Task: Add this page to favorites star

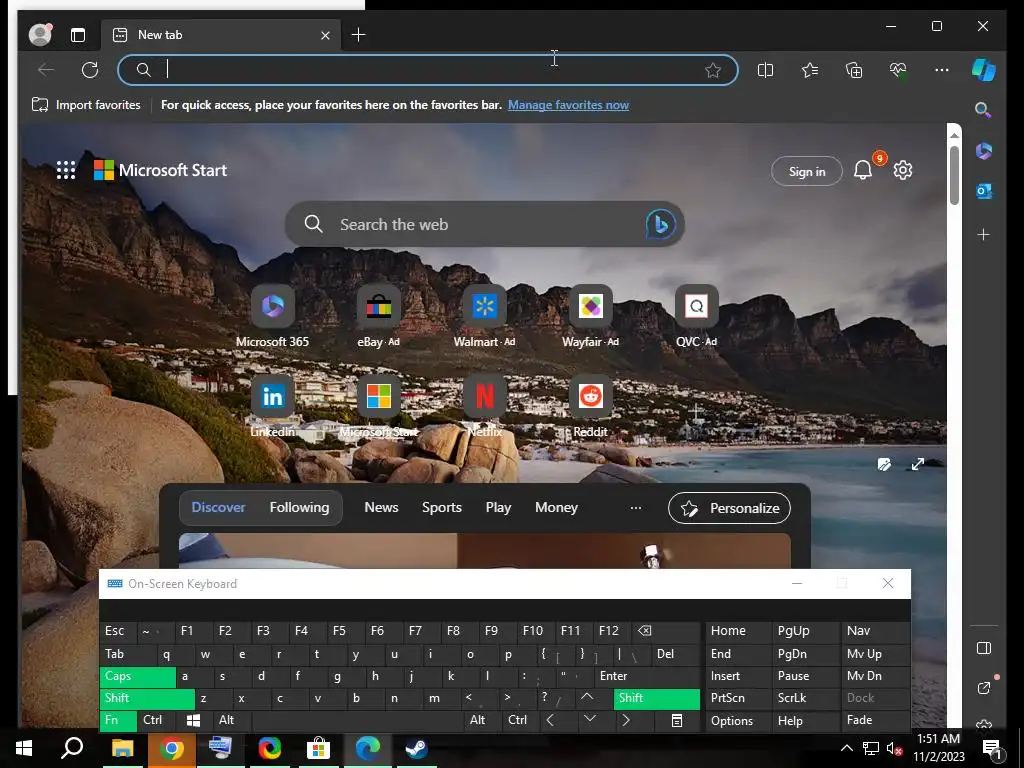Action: click(713, 70)
